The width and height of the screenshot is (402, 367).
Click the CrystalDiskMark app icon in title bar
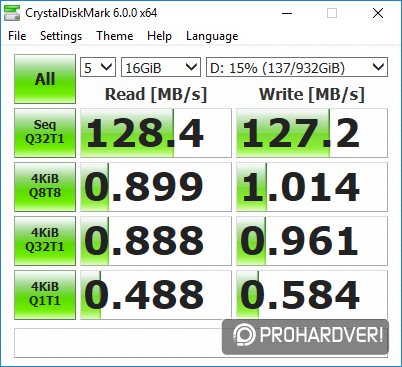pos(12,13)
